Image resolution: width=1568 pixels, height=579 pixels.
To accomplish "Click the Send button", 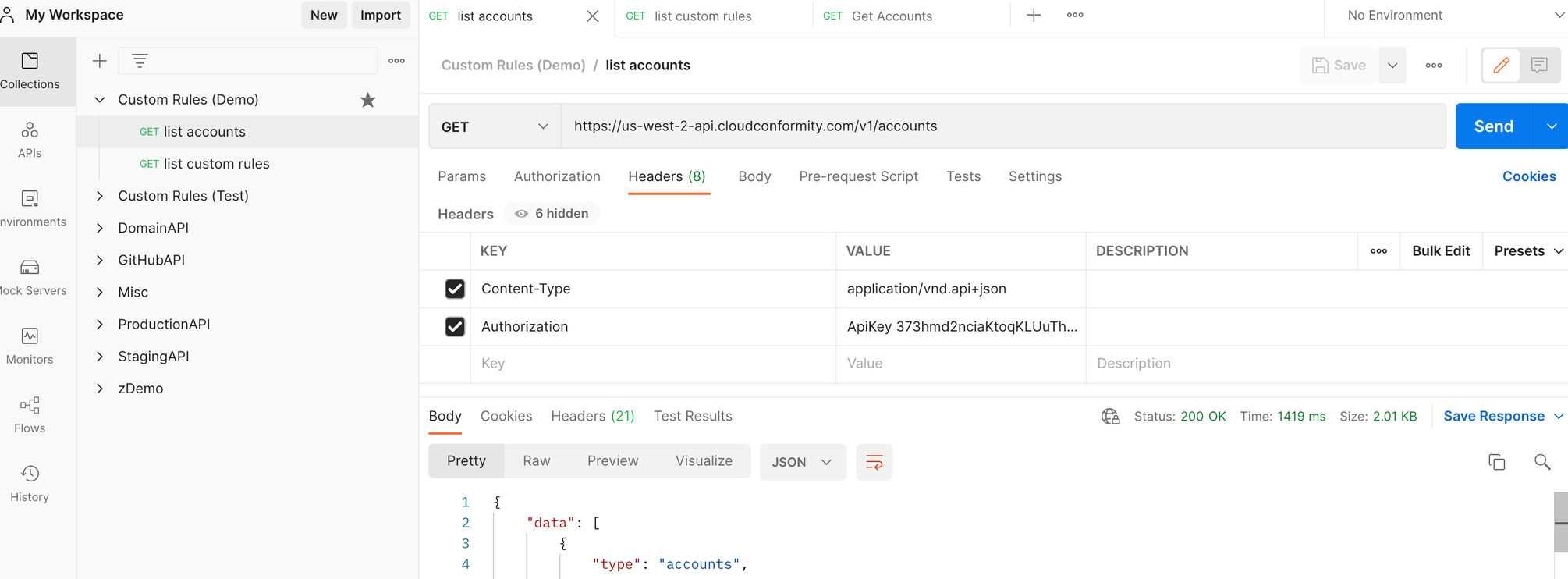I will [1493, 126].
